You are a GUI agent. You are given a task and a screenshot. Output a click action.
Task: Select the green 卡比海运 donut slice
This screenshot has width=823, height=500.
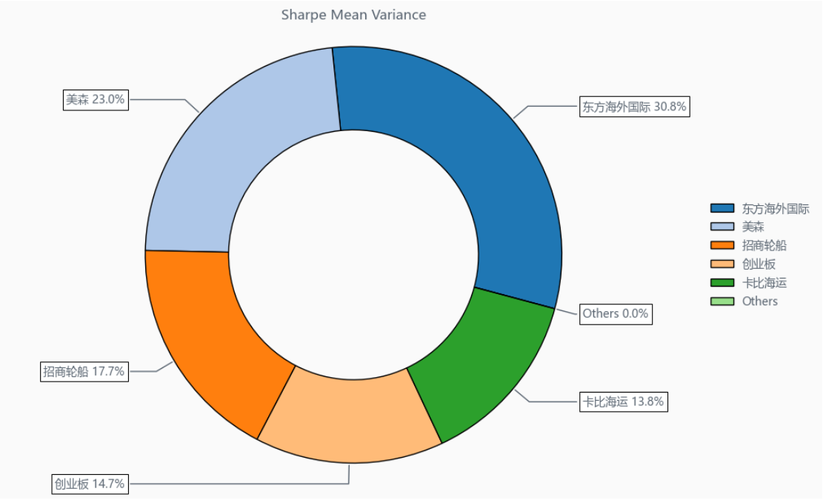(x=483, y=362)
